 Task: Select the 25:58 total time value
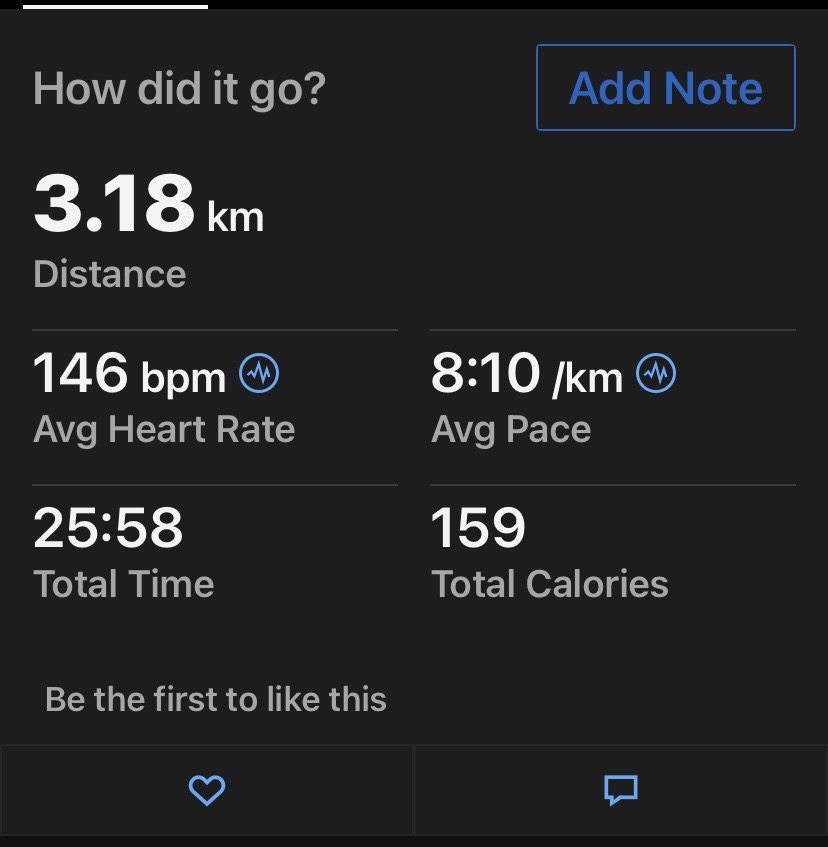(x=108, y=528)
